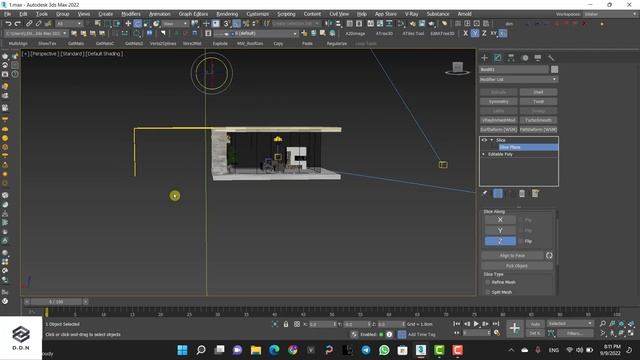
Task: Open the reference coordinate View dropdown
Action: tap(175, 24)
